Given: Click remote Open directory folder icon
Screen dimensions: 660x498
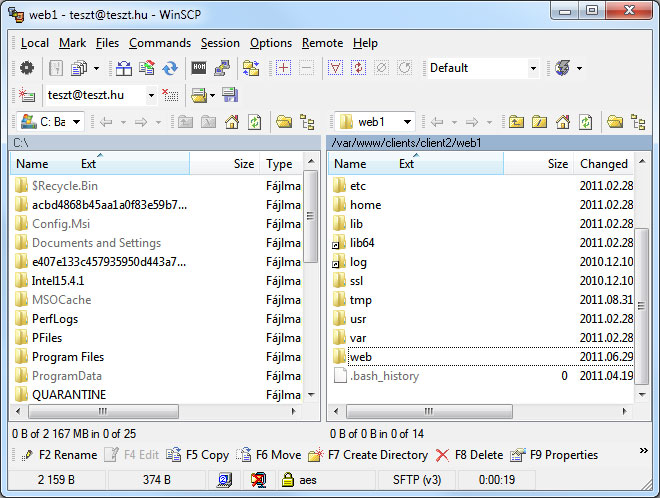Looking at the screenshot, I should pos(615,123).
